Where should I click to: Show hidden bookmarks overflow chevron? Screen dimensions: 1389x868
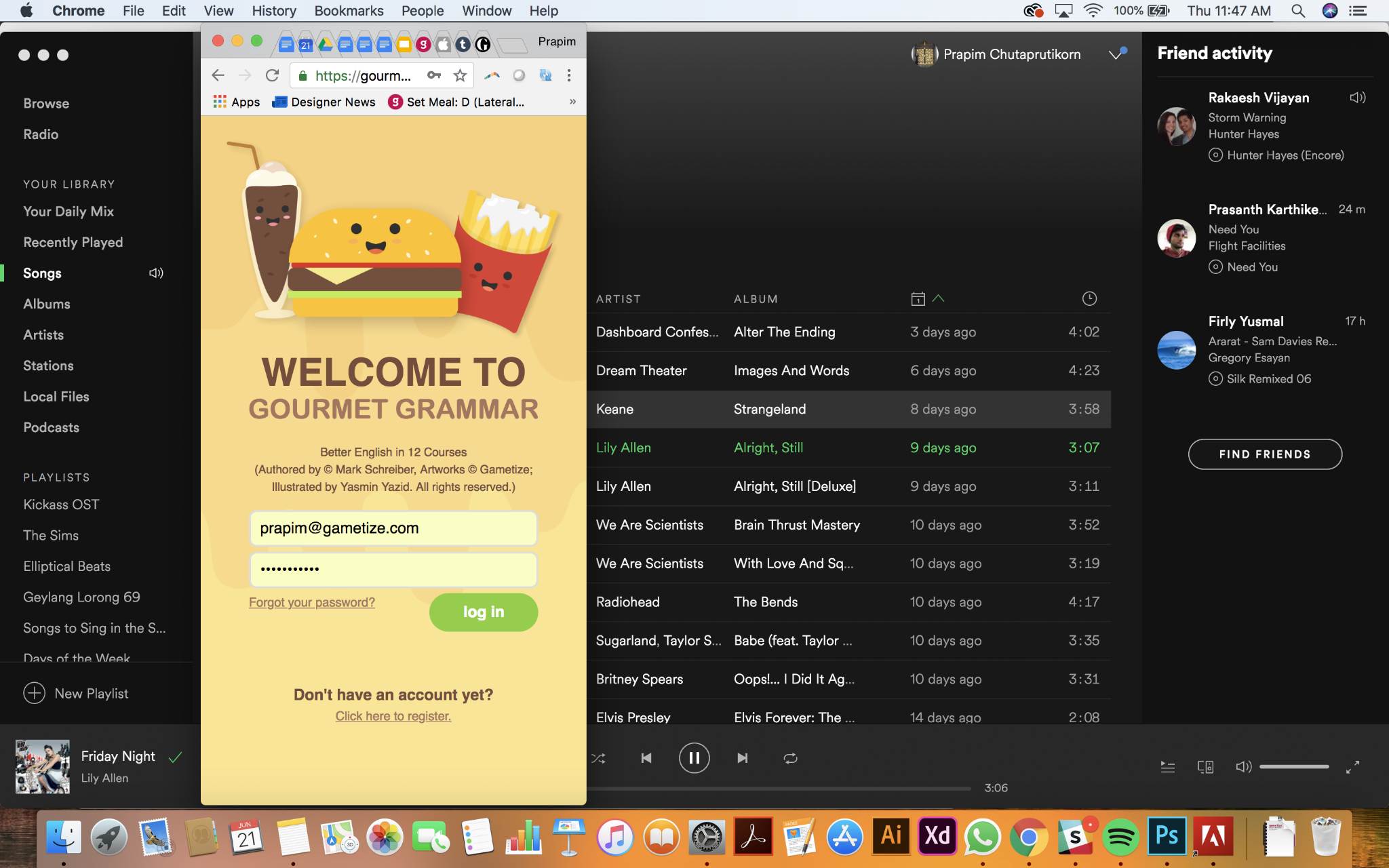[572, 102]
